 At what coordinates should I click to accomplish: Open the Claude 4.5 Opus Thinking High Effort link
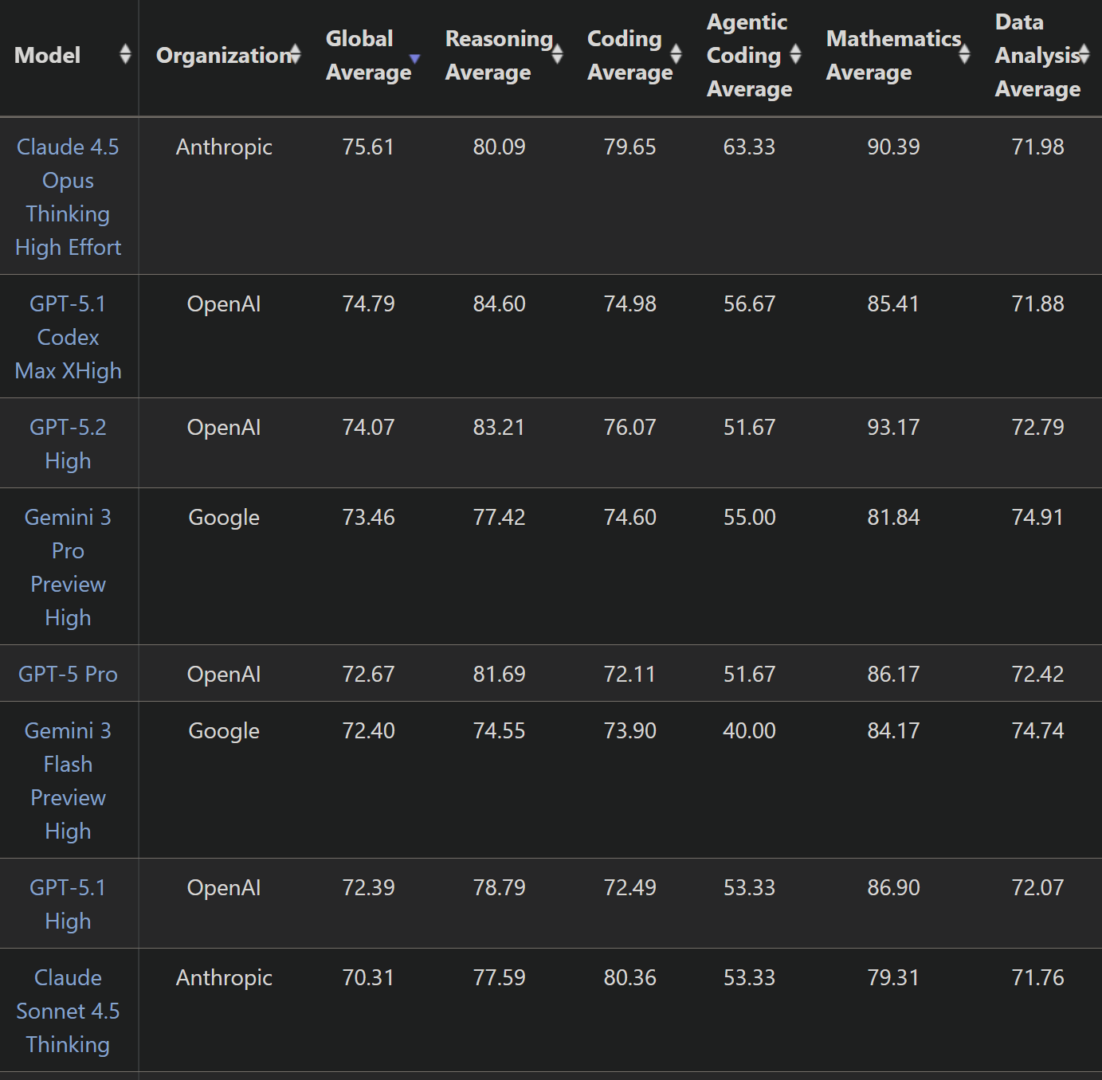(x=68, y=196)
